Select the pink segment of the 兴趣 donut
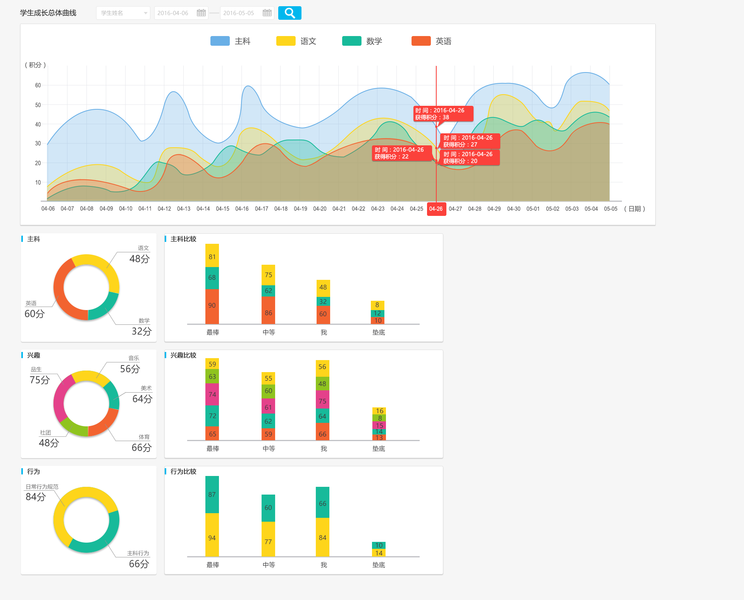Image resolution: width=744 pixels, height=600 pixels. pos(62,397)
